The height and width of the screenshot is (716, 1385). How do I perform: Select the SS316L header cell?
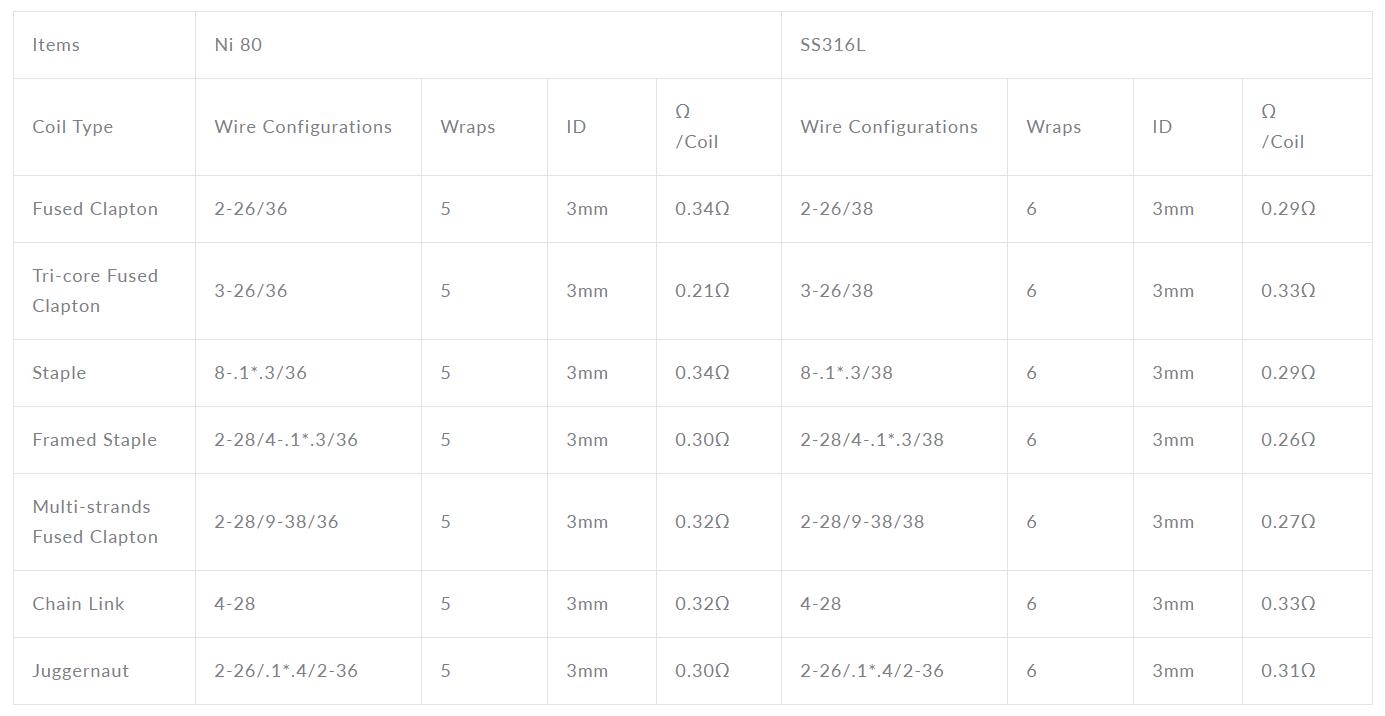pos(1076,45)
